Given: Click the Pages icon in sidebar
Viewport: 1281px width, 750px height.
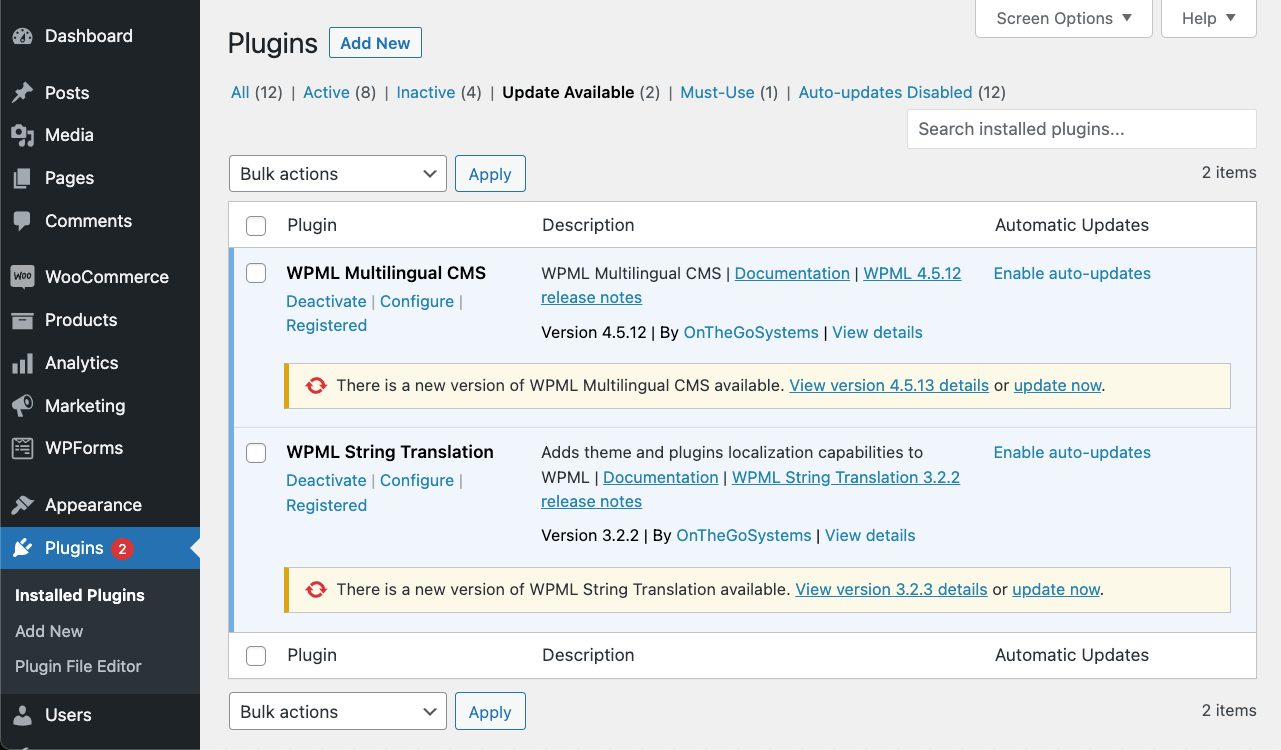Looking at the screenshot, I should [x=22, y=178].
